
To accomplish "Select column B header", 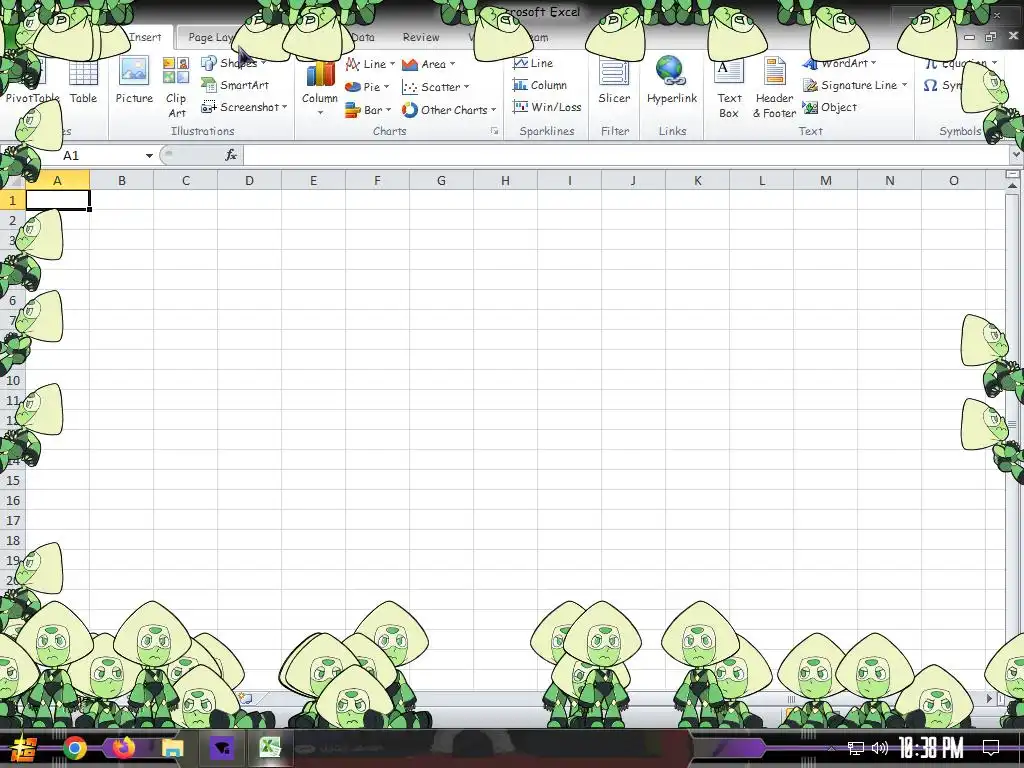I will coord(121,181).
